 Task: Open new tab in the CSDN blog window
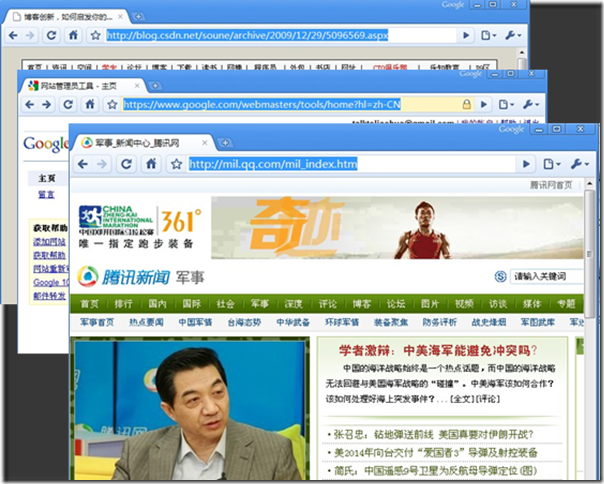(138, 17)
